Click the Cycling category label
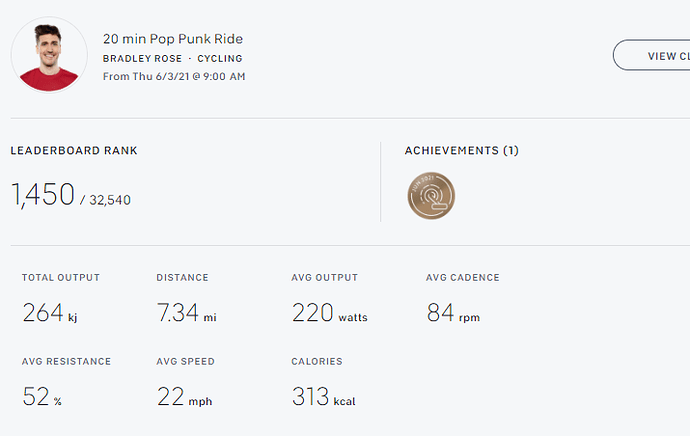This screenshot has width=690, height=436. coord(219,58)
